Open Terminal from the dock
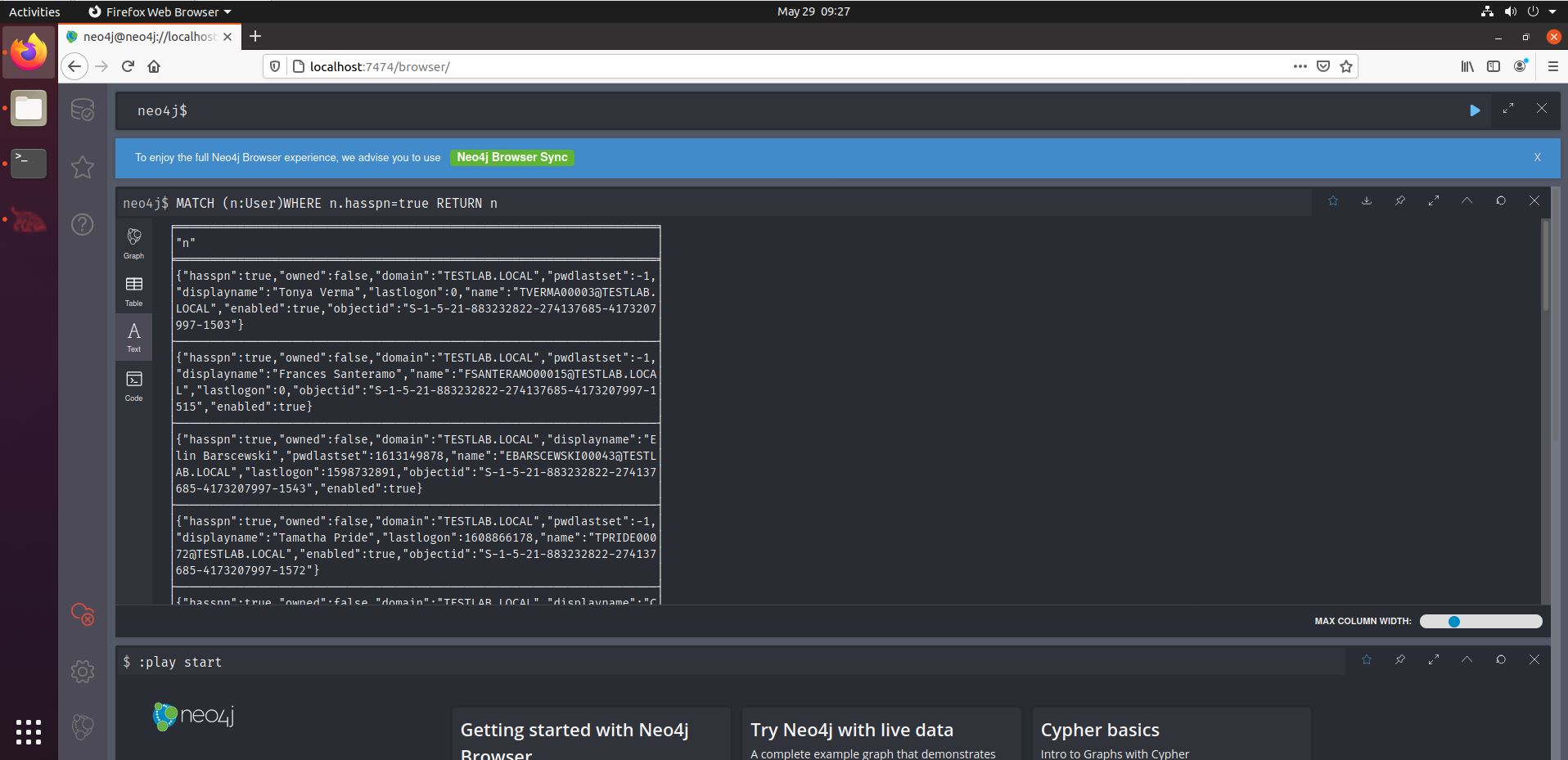Viewport: 1568px width, 760px height. coord(29,164)
